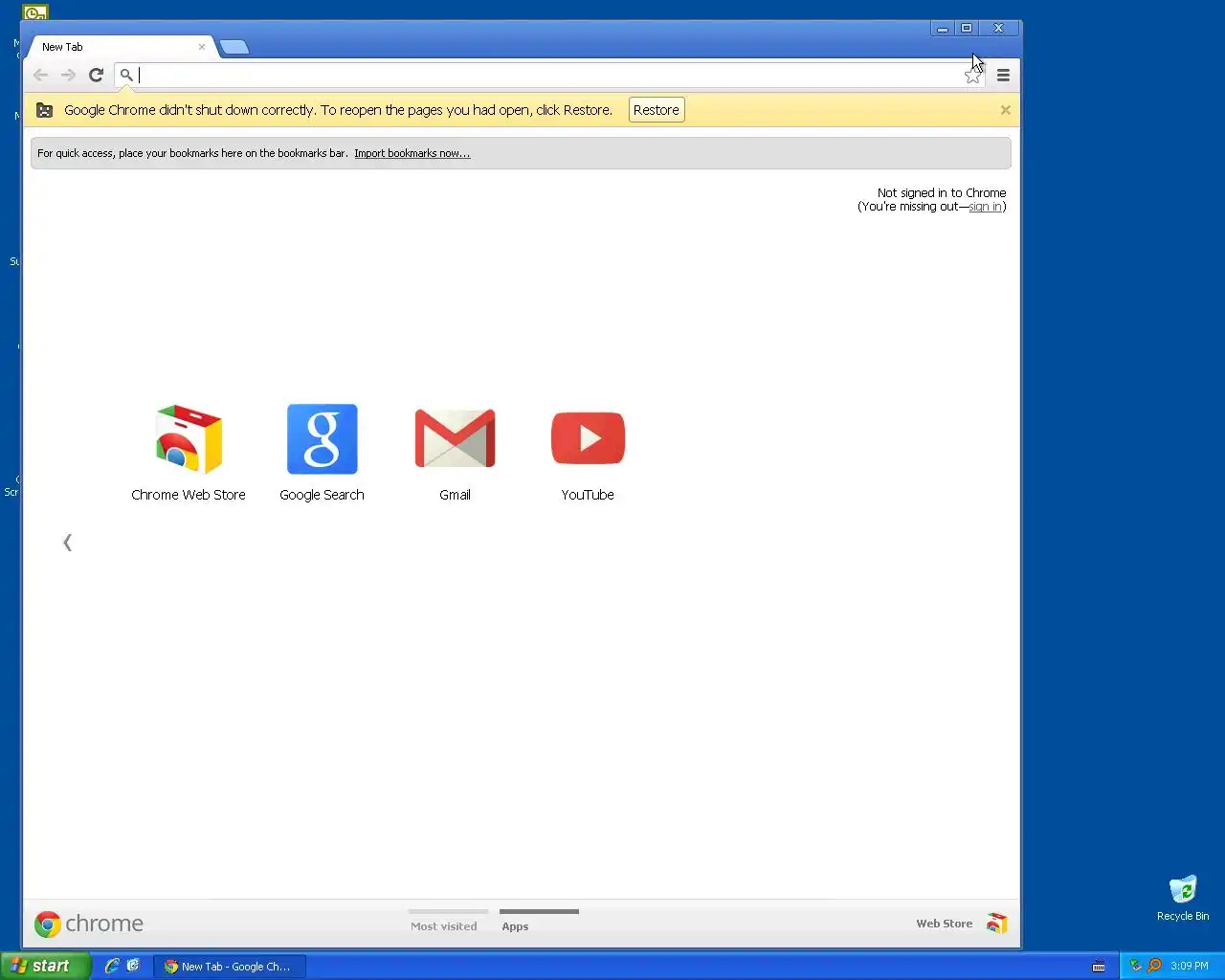Minimize the Chrome window

coord(942,29)
